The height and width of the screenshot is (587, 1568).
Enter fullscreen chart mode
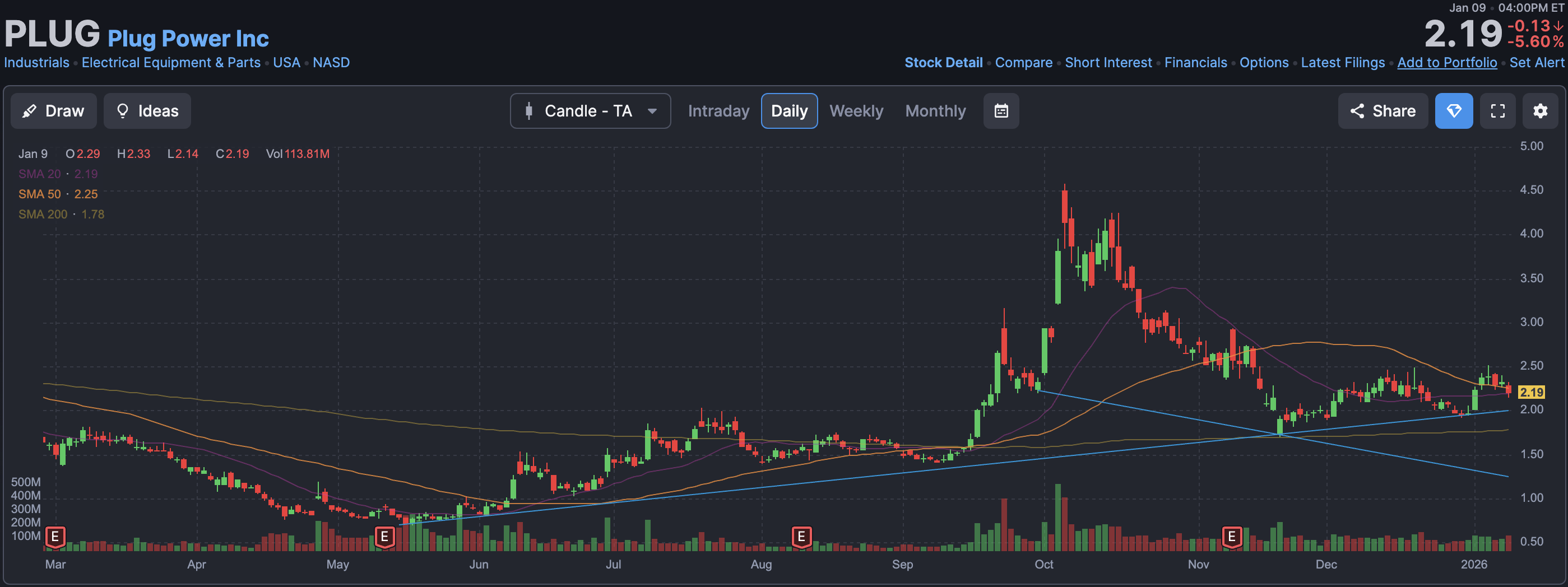(x=1498, y=111)
